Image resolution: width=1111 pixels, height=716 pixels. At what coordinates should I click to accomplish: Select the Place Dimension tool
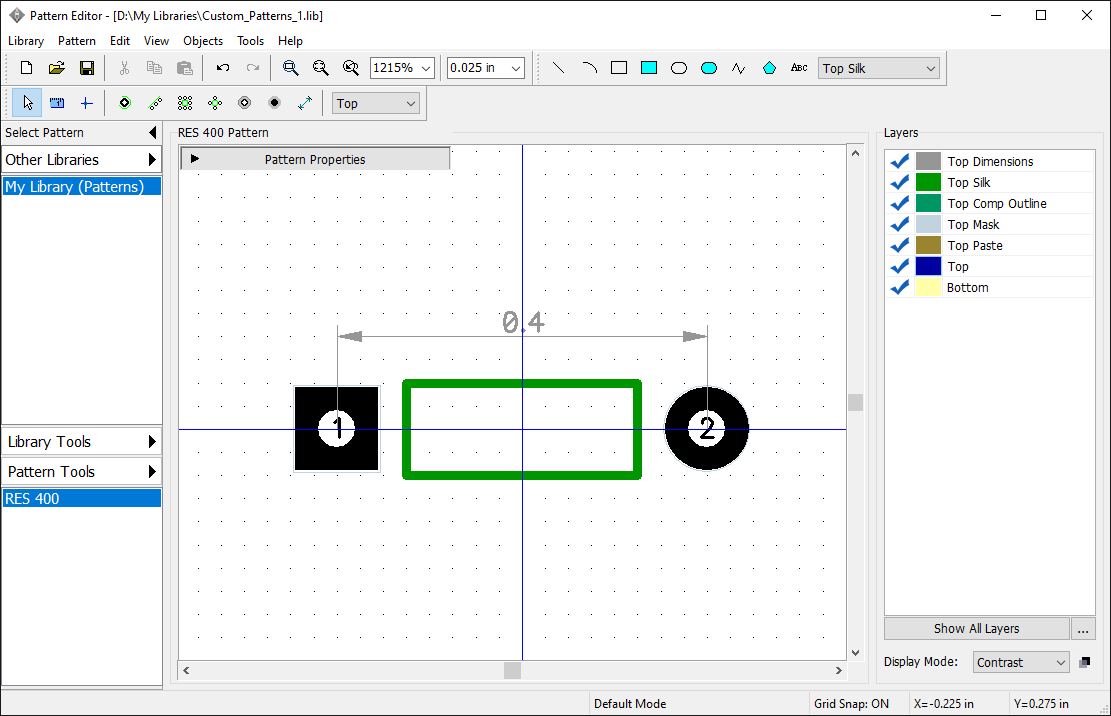click(x=305, y=103)
